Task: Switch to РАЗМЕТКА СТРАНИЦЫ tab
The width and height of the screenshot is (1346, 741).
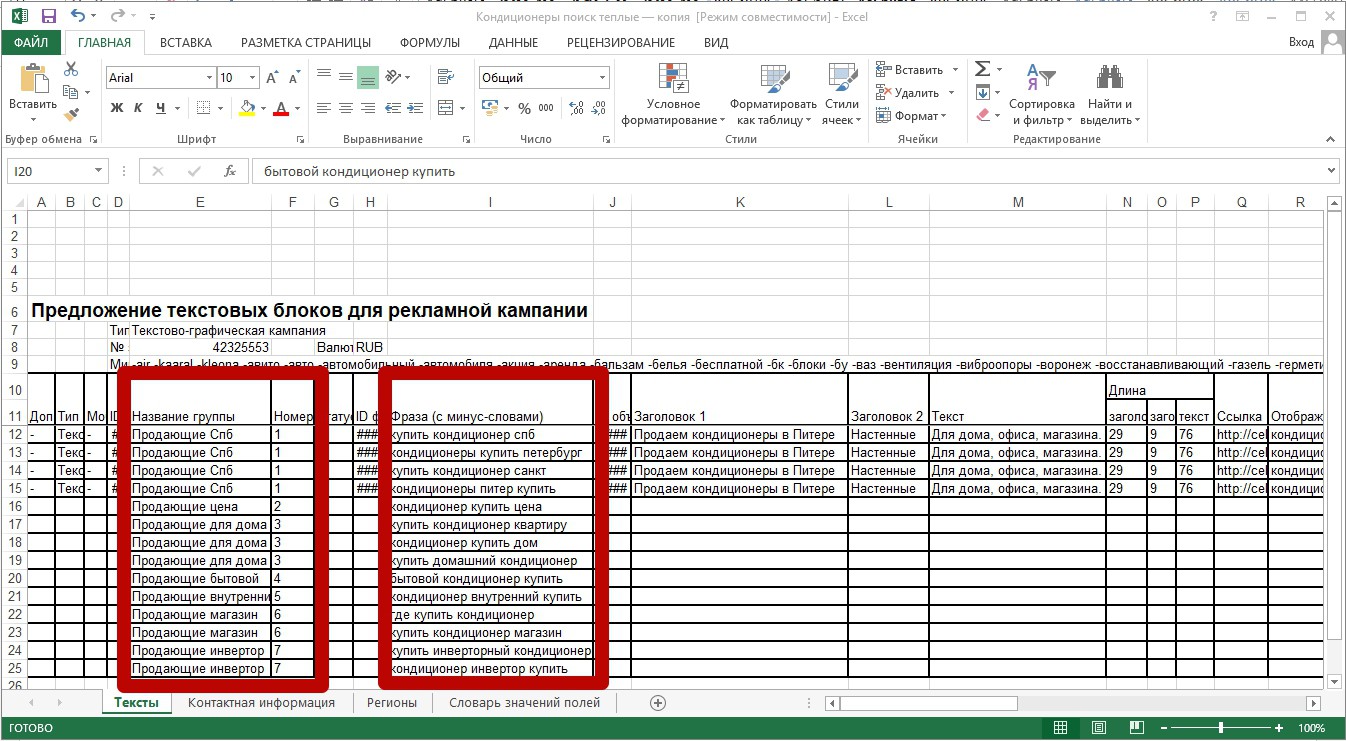Action: pyautogui.click(x=306, y=42)
